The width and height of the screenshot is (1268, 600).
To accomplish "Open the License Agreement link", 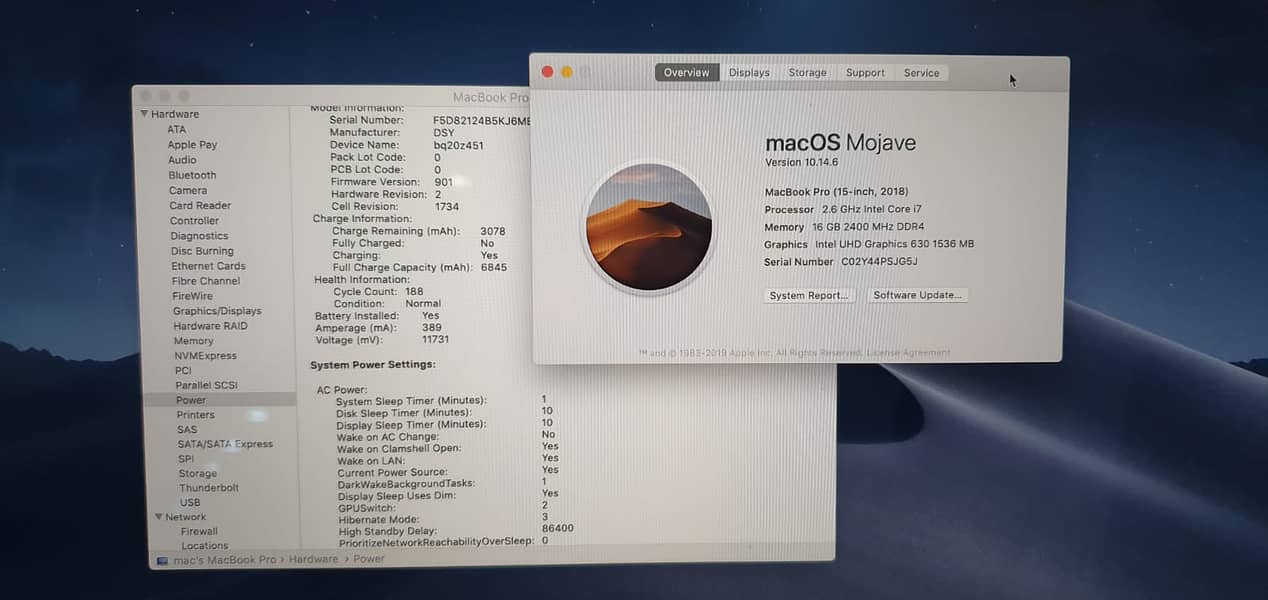I will click(909, 353).
